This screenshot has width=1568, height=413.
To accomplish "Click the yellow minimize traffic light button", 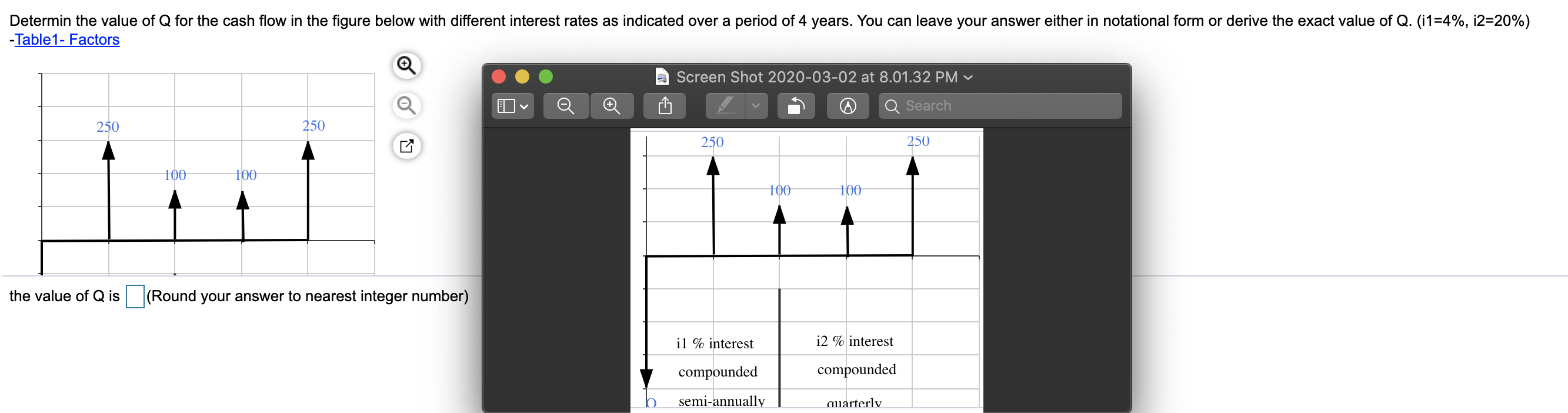I will (x=522, y=76).
